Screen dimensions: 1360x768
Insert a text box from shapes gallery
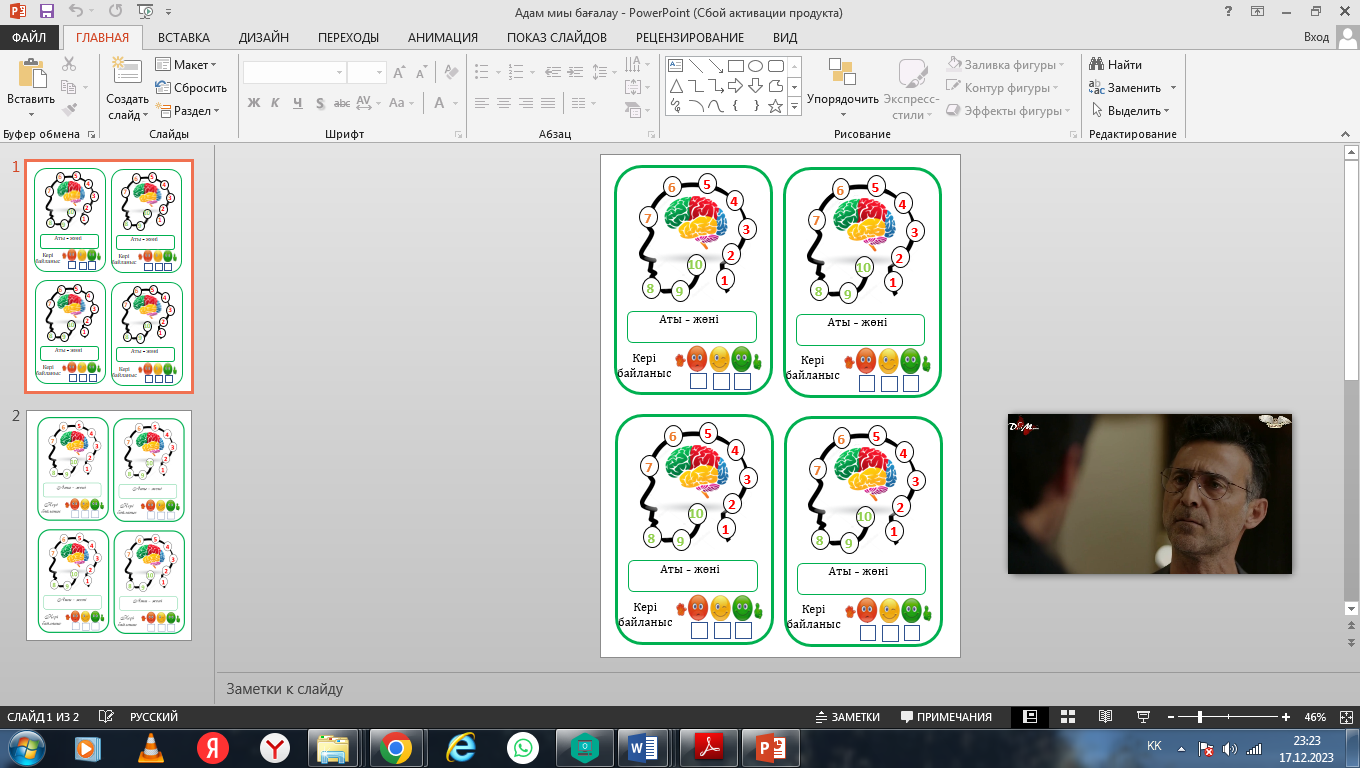point(675,66)
